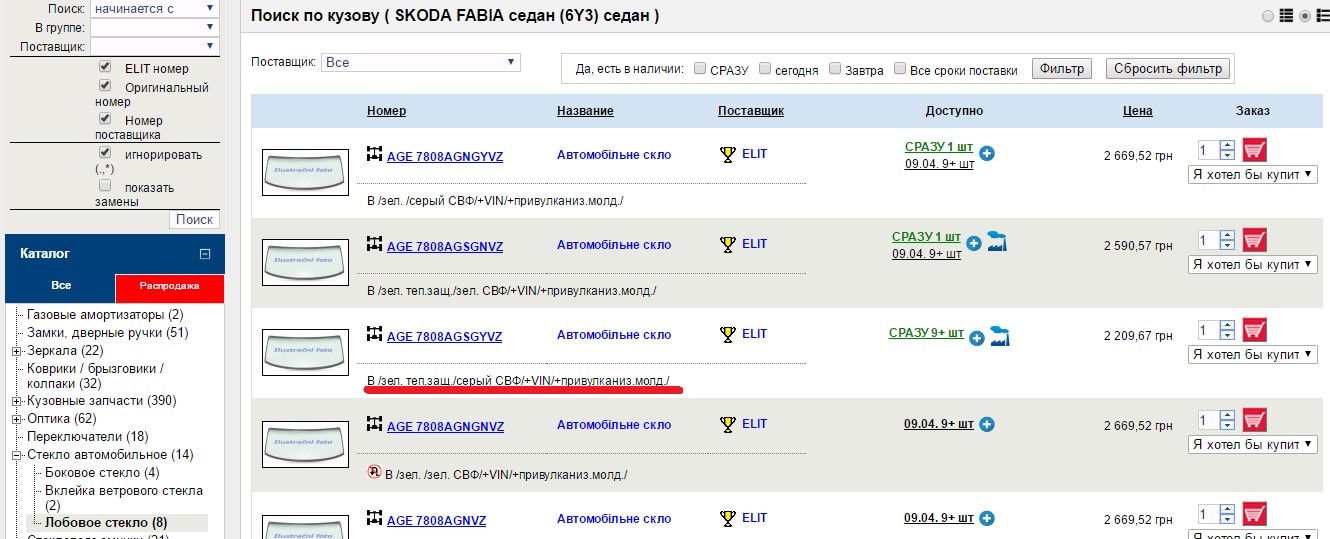
Task: Click the red cart icon for AGE 7808AGSGYVZ
Action: (x=1254, y=331)
